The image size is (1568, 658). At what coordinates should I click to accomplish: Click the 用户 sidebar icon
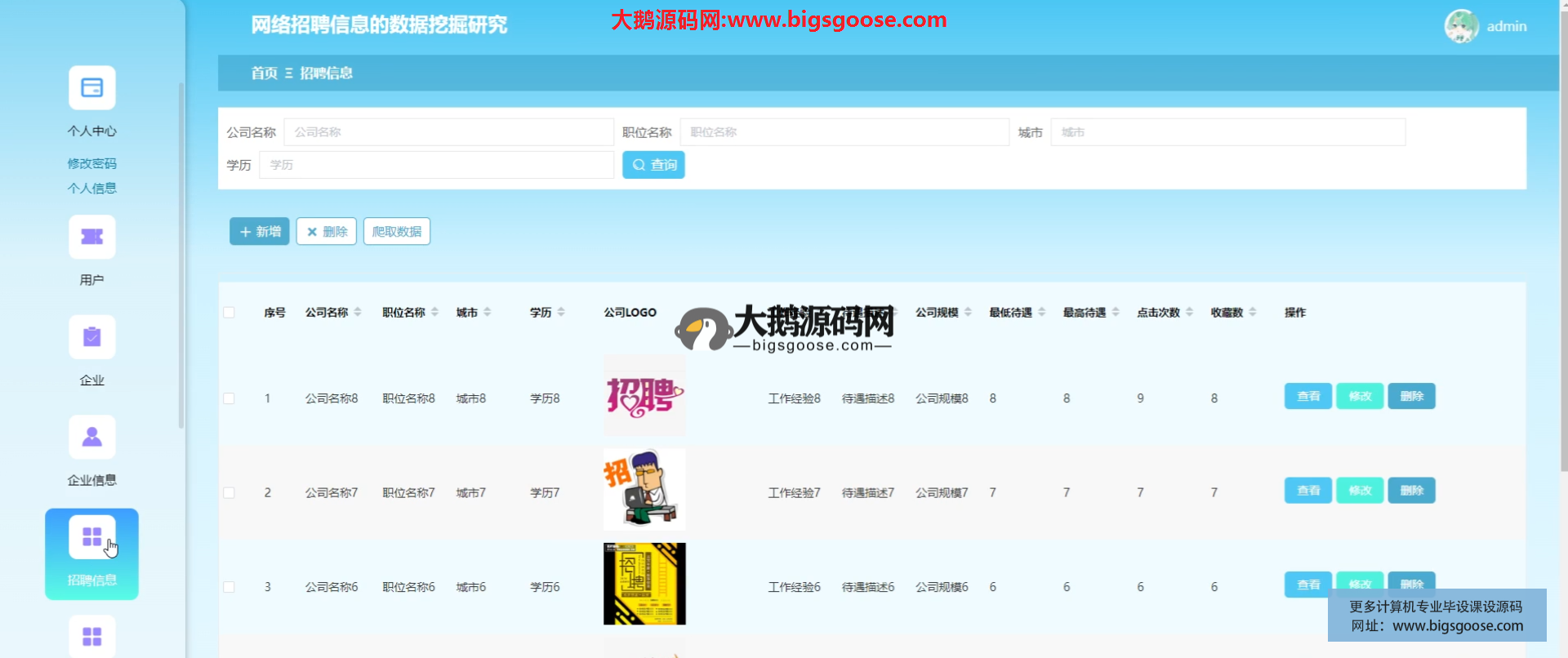91,237
